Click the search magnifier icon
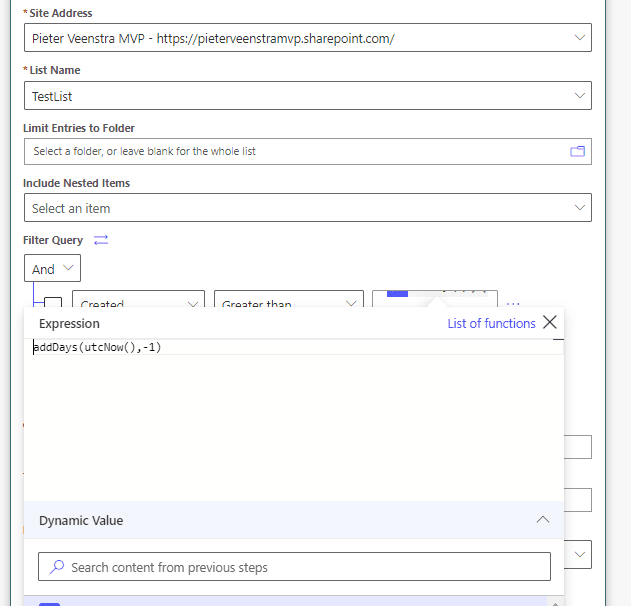This screenshot has height=606, width=631. pyautogui.click(x=57, y=567)
